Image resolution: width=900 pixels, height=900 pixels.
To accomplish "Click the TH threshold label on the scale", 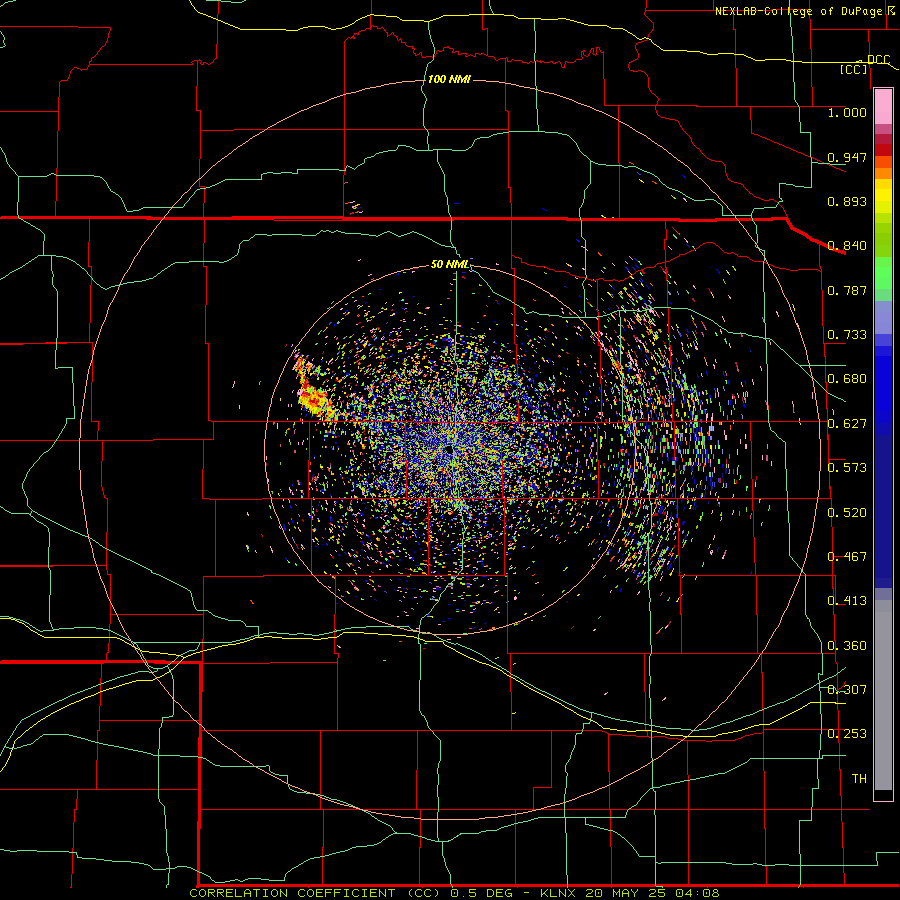I will 859,779.
